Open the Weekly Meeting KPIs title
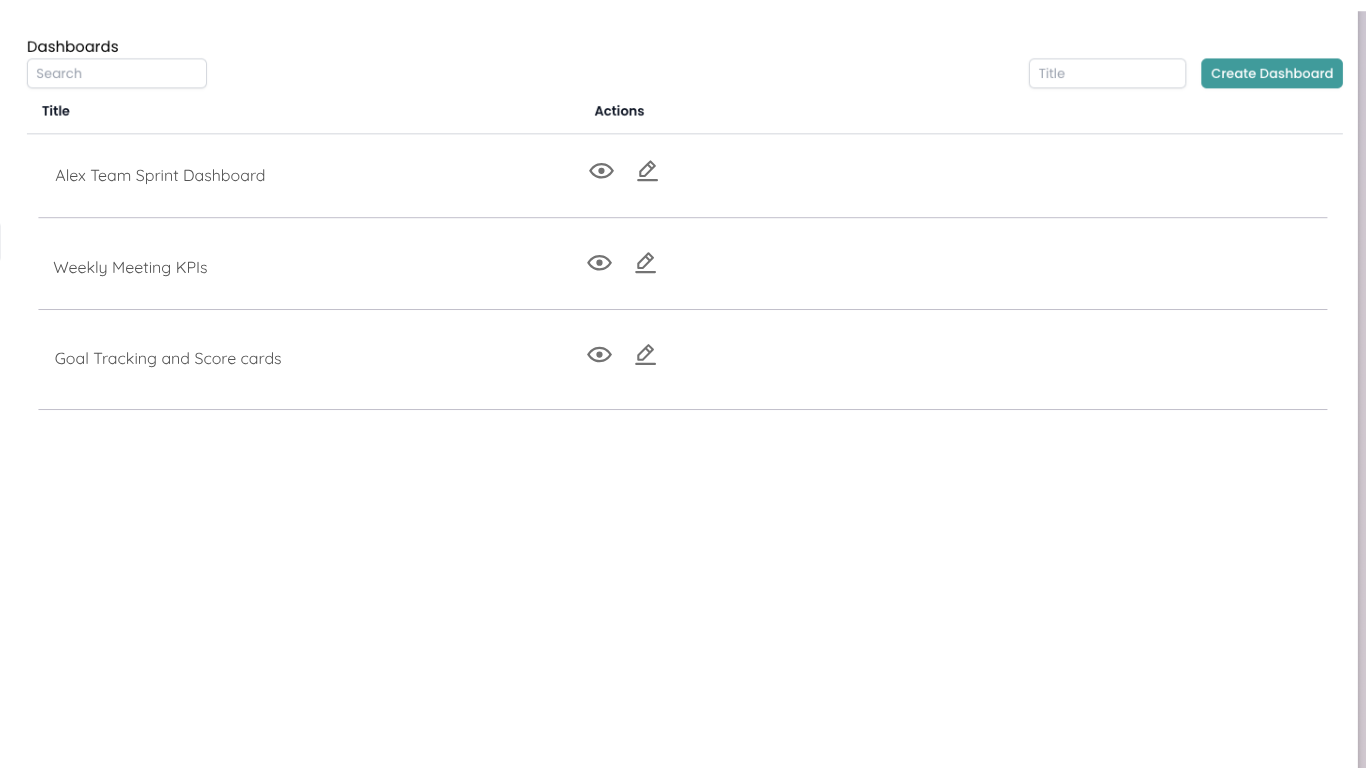The image size is (1366, 768). point(130,268)
